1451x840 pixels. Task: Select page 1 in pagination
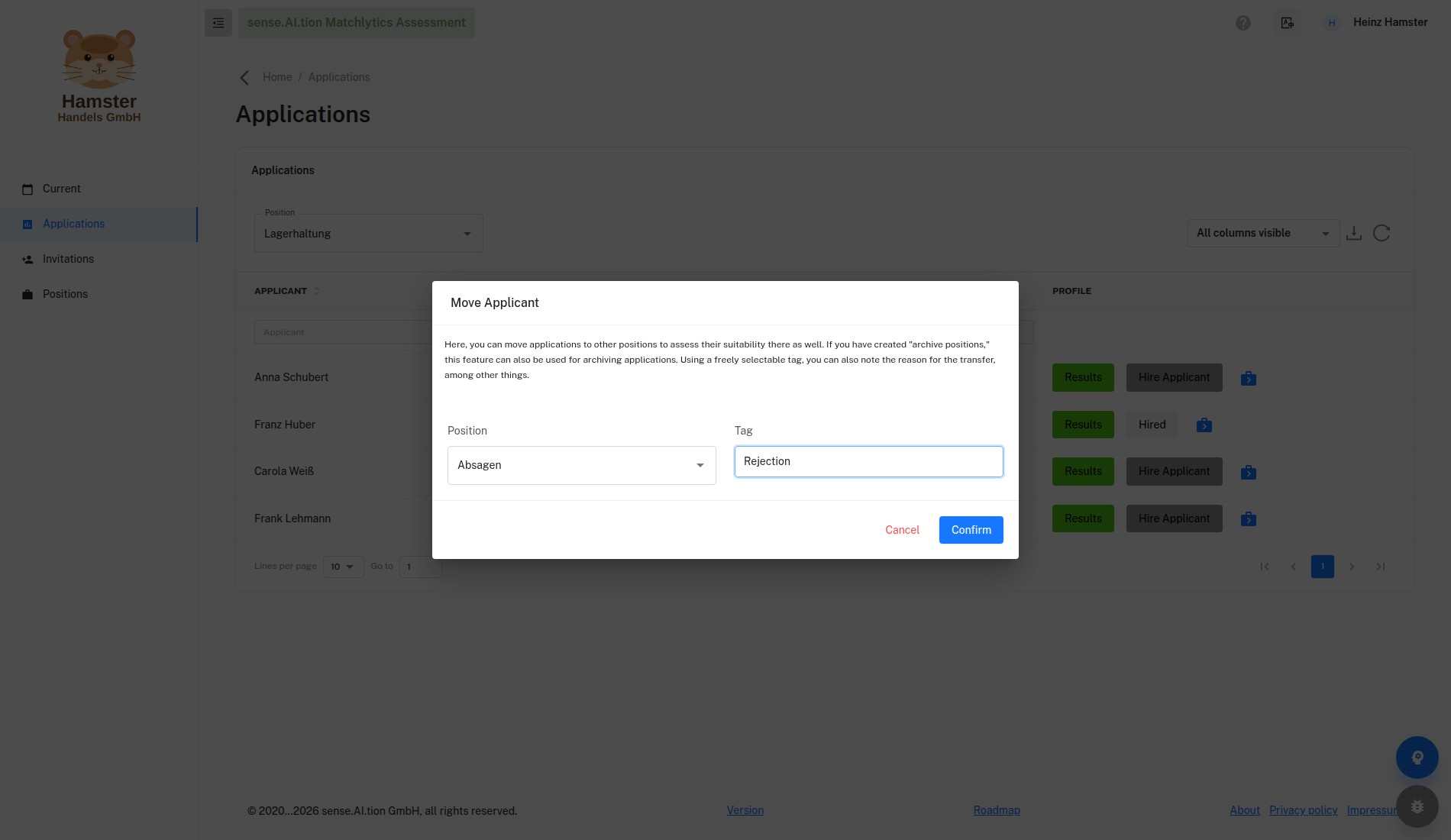coord(1323,567)
